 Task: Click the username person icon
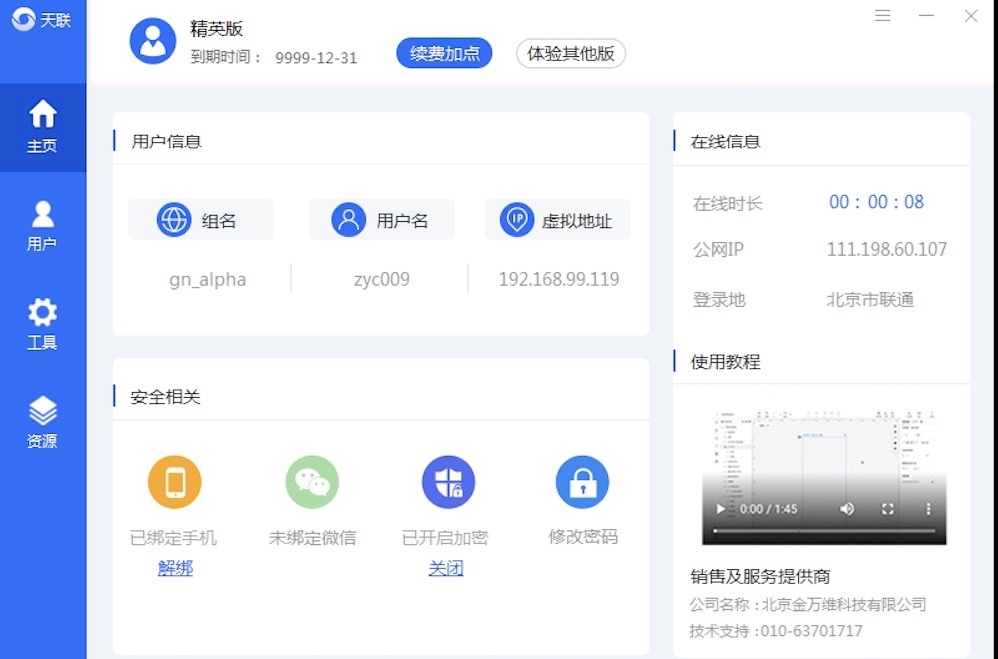pos(349,220)
